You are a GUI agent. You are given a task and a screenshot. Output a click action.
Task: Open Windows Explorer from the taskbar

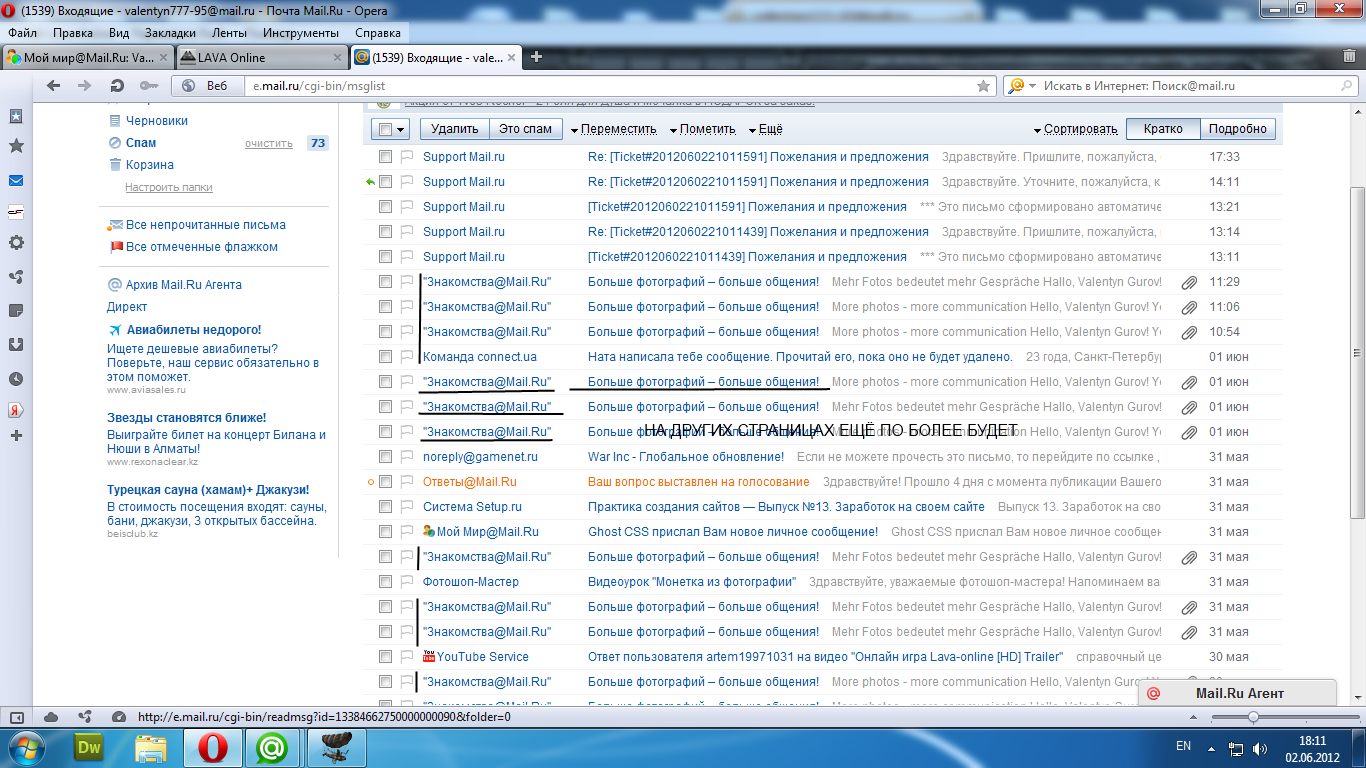click(151, 747)
